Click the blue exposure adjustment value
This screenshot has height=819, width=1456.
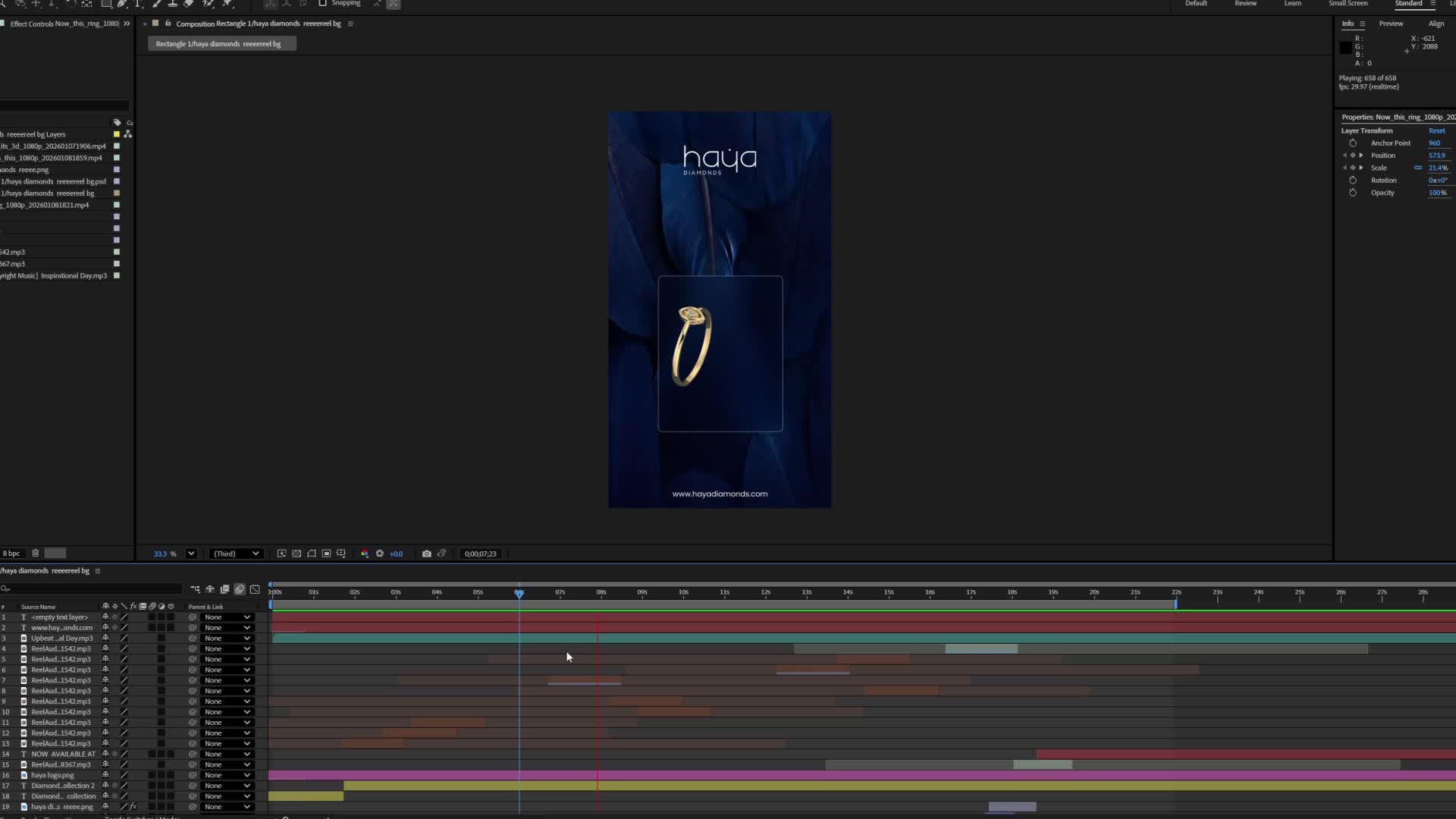click(x=397, y=554)
